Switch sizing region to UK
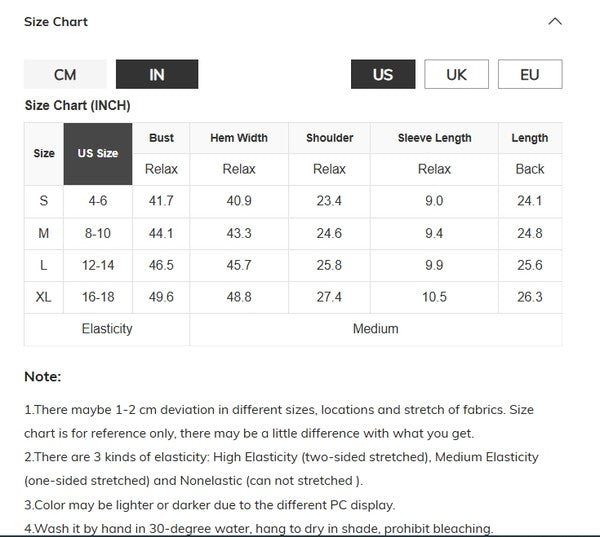The height and width of the screenshot is (537, 600). pyautogui.click(x=456, y=75)
